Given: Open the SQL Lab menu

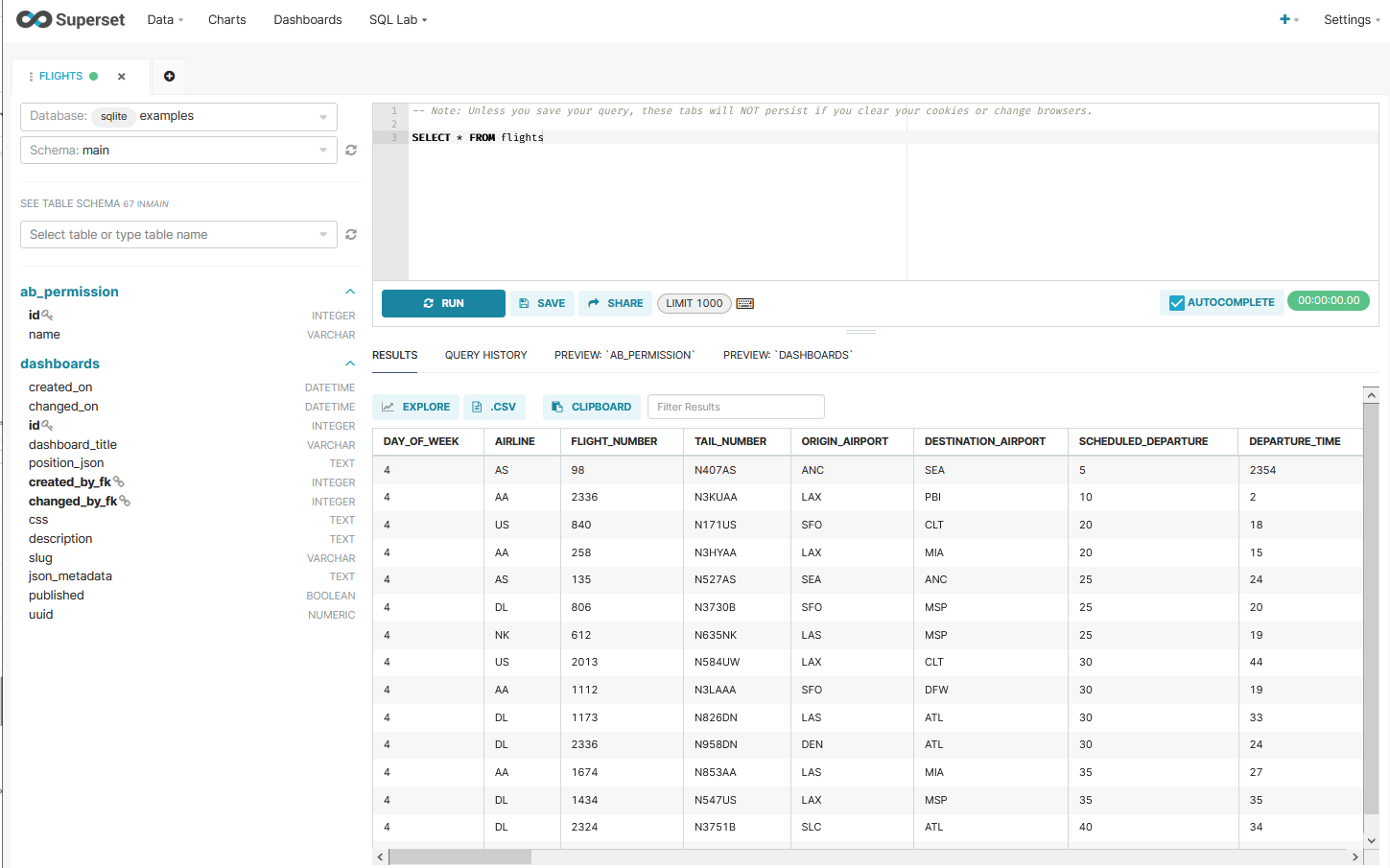Looking at the screenshot, I should point(397,19).
